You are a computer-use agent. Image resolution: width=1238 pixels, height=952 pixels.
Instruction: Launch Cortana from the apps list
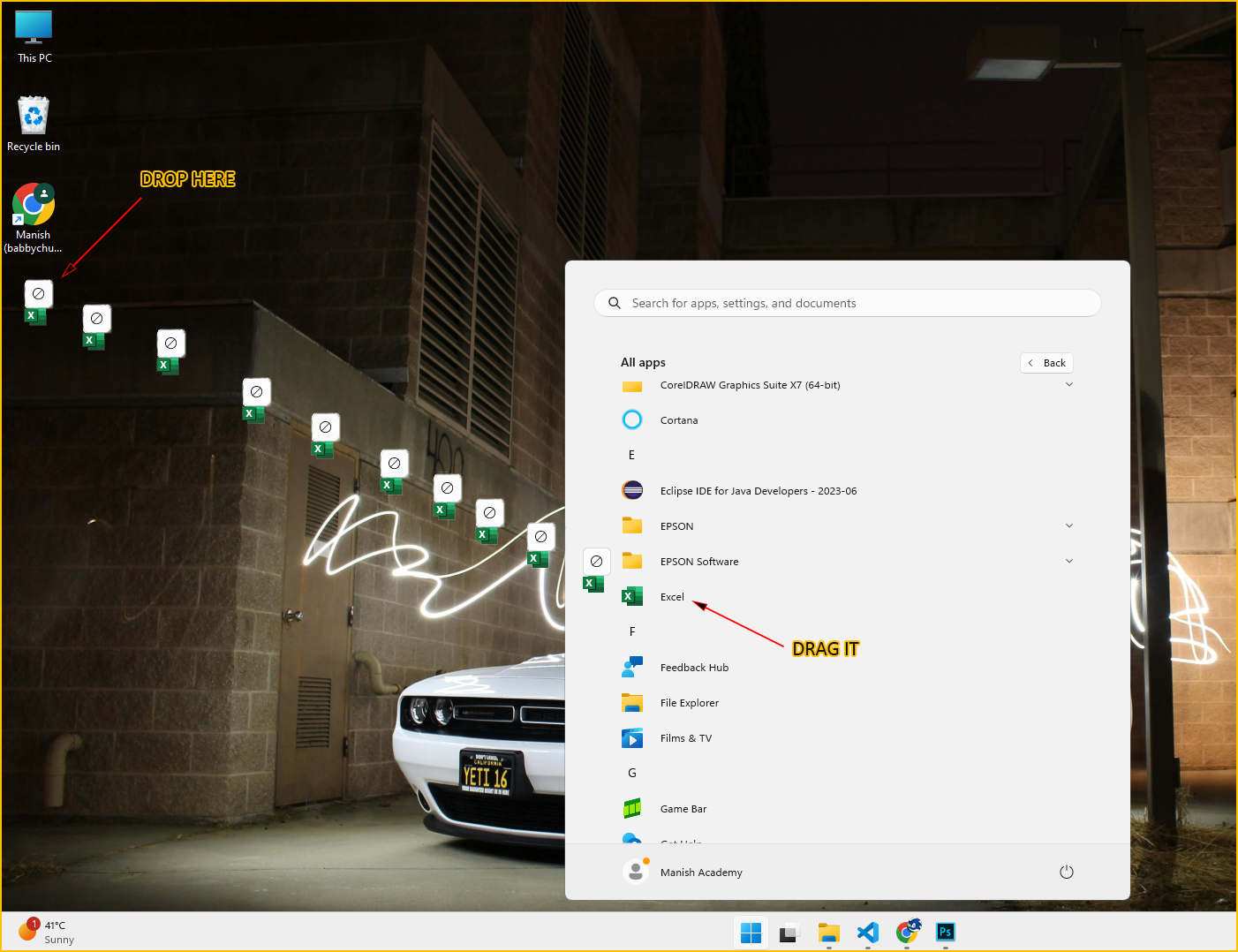point(678,420)
